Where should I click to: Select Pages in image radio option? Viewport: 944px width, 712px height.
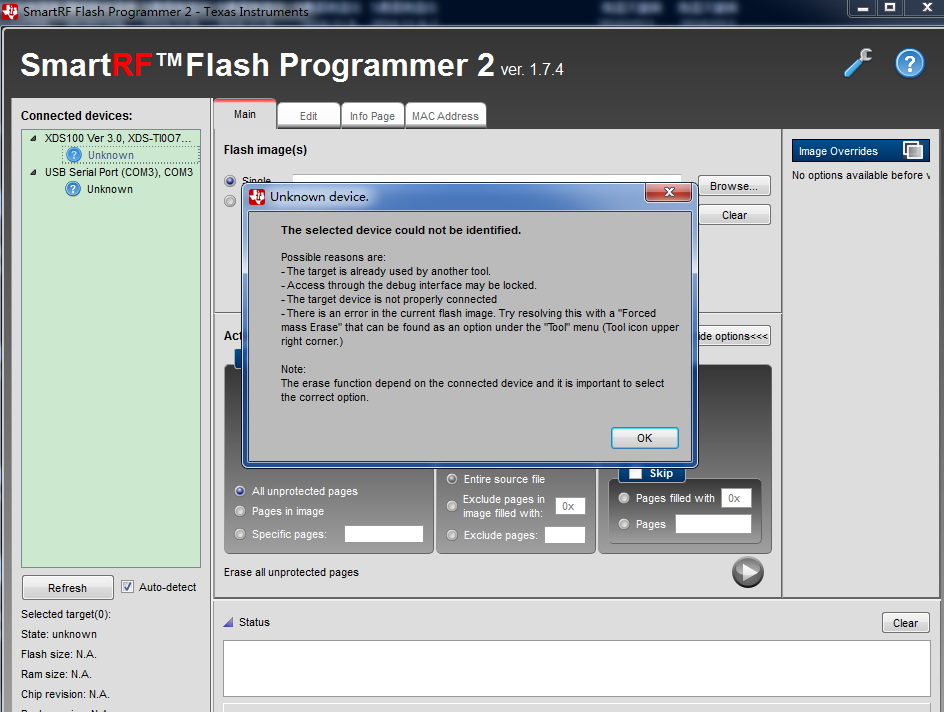click(x=240, y=511)
